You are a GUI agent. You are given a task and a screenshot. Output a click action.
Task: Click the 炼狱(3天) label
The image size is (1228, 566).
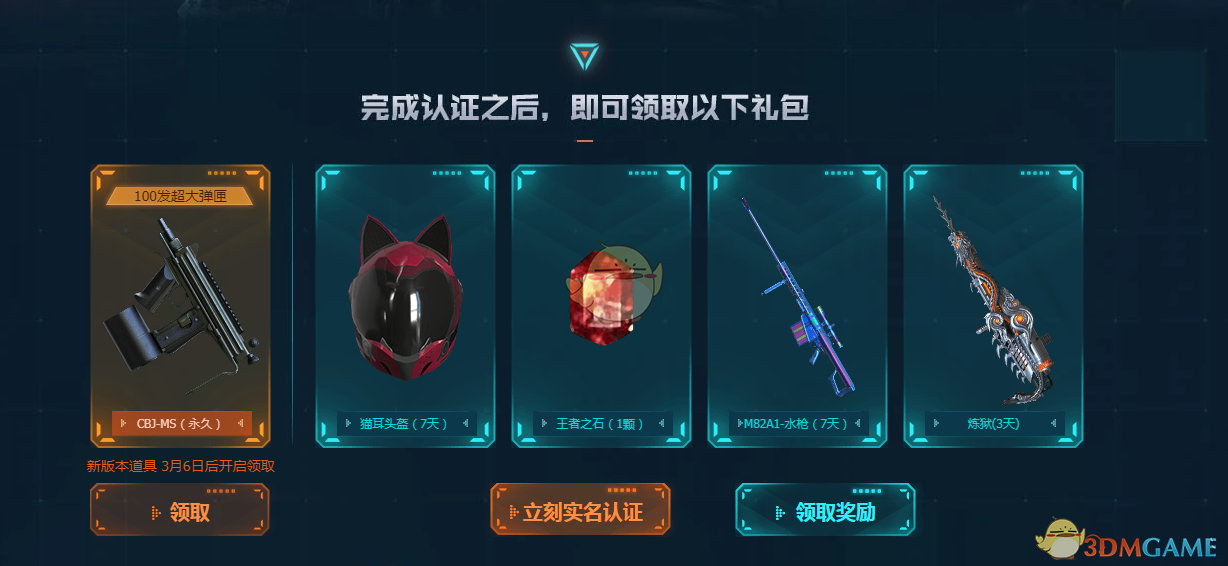tap(993, 423)
